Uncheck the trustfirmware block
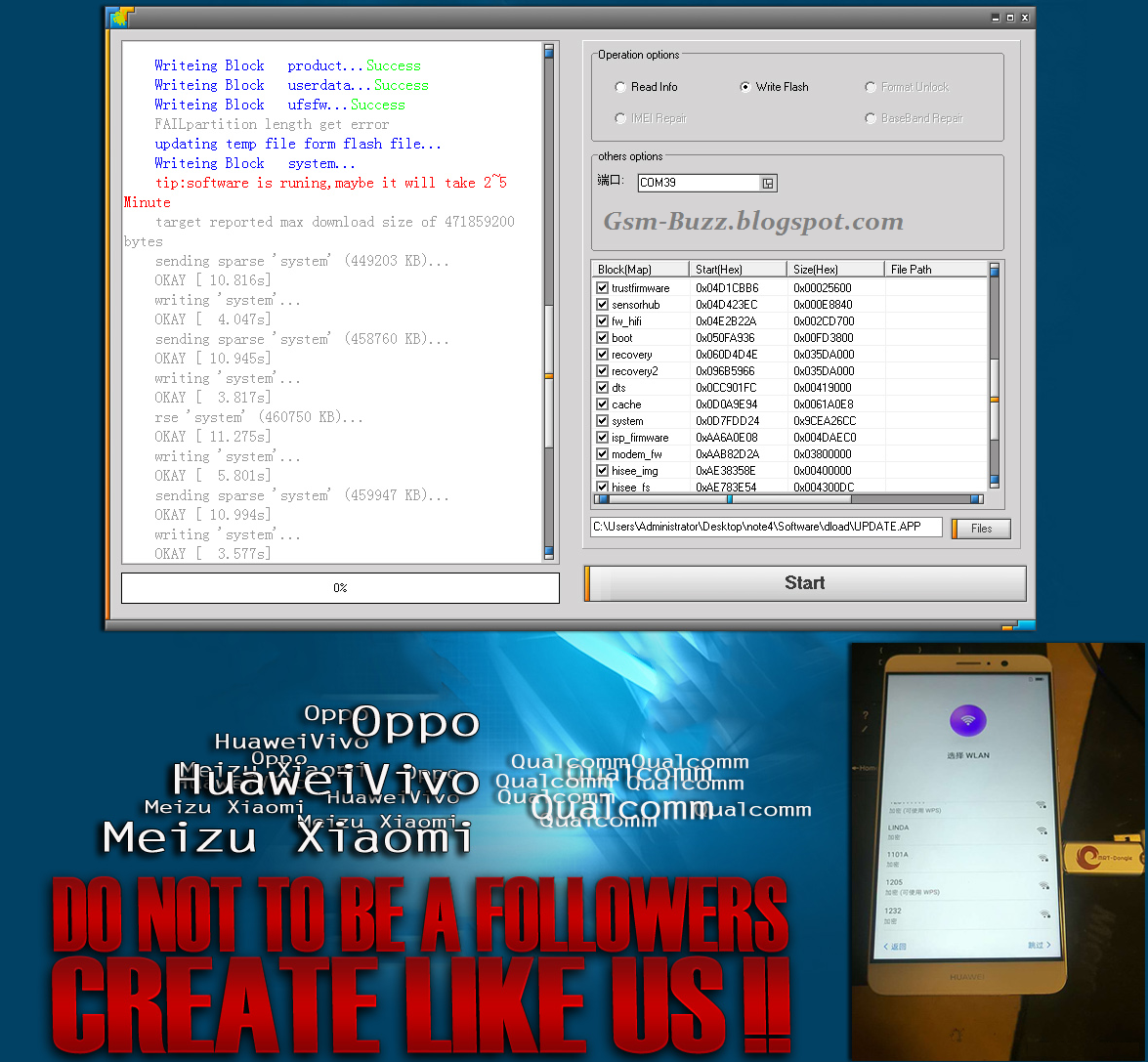The height and width of the screenshot is (1062, 1148). 603,287
